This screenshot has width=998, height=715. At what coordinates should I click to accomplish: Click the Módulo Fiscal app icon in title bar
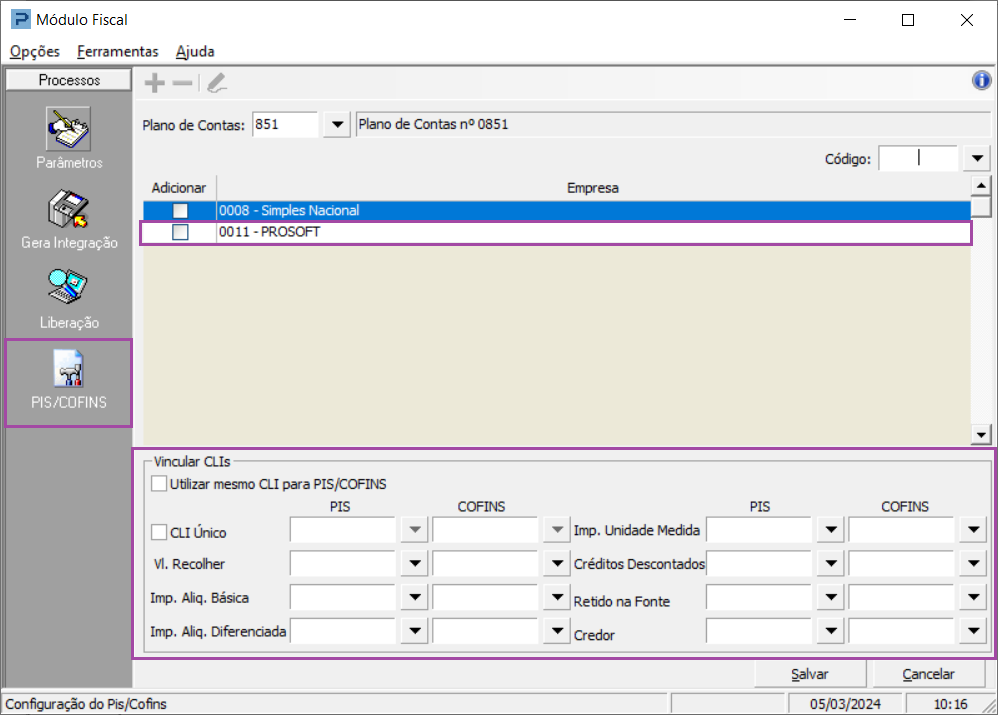[x=21, y=20]
